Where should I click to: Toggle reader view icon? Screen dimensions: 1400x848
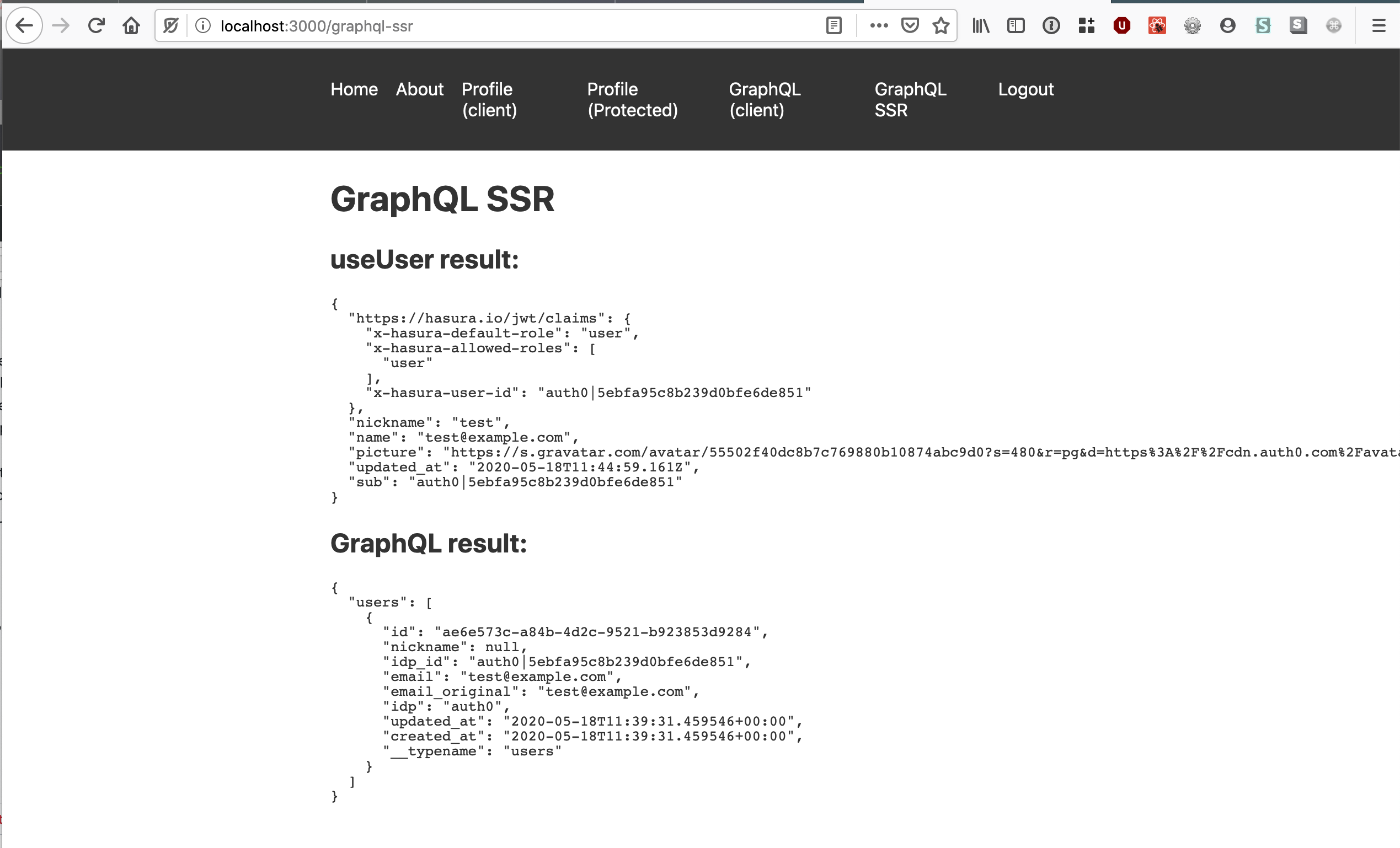coord(833,25)
